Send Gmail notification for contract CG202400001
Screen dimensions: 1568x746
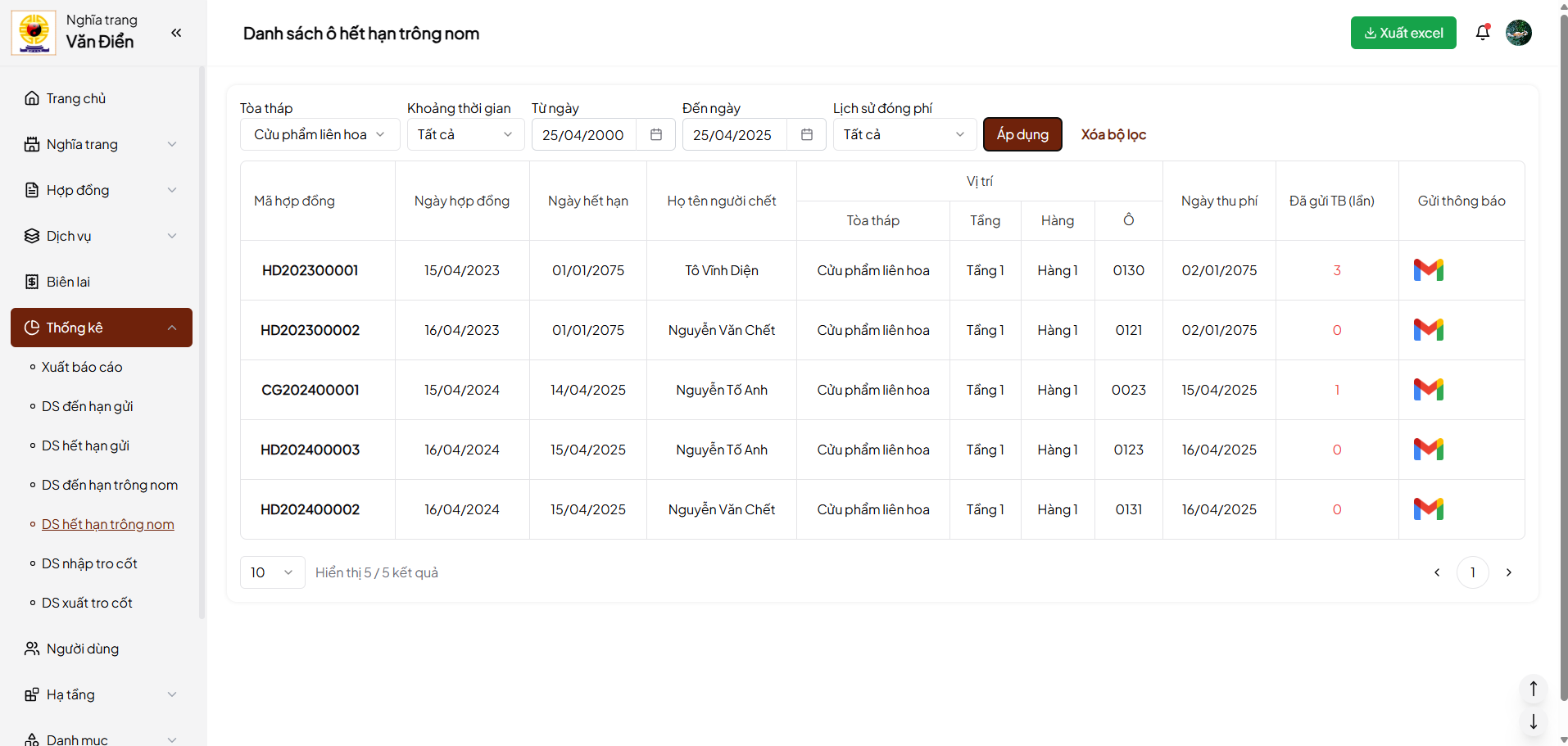[1428, 390]
